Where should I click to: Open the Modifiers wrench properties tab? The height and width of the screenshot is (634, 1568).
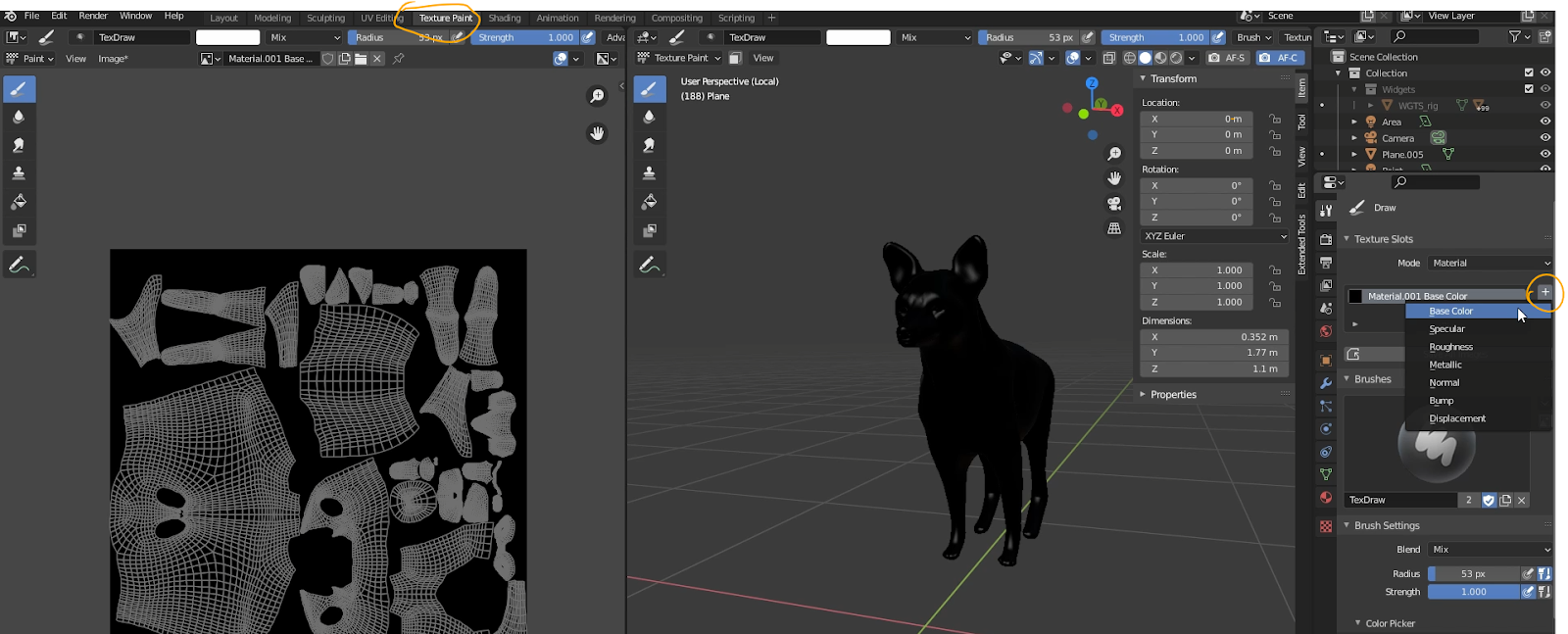click(x=1326, y=383)
